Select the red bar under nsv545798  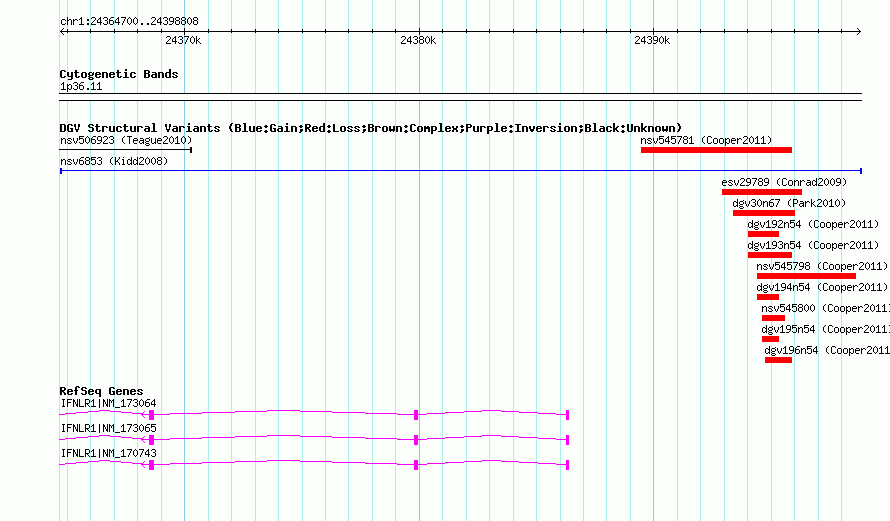click(x=806, y=276)
